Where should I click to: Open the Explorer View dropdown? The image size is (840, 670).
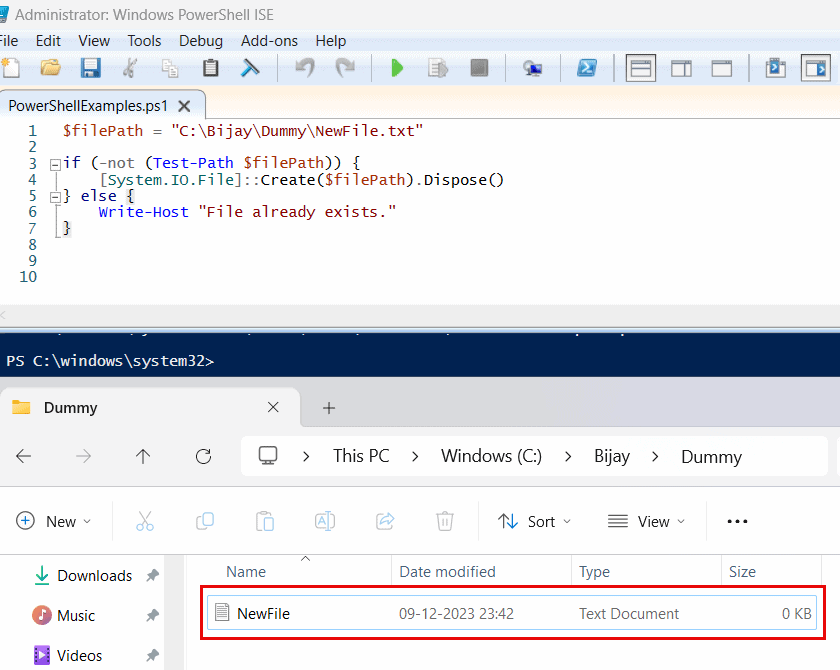point(646,521)
